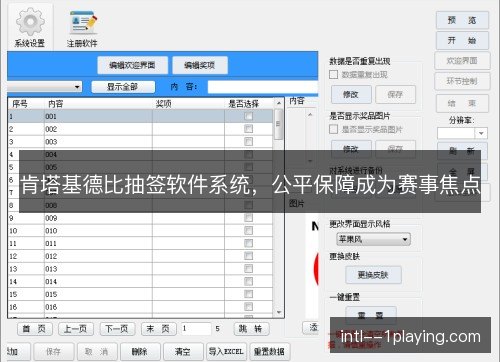Tick the 是否选择 checkbox for row 010
Viewport: 500px width, 362px height.
(248, 230)
